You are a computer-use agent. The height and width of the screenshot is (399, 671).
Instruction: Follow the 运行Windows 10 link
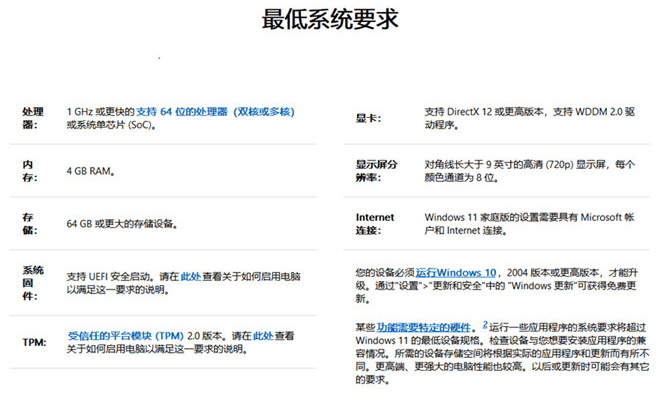[456, 273]
